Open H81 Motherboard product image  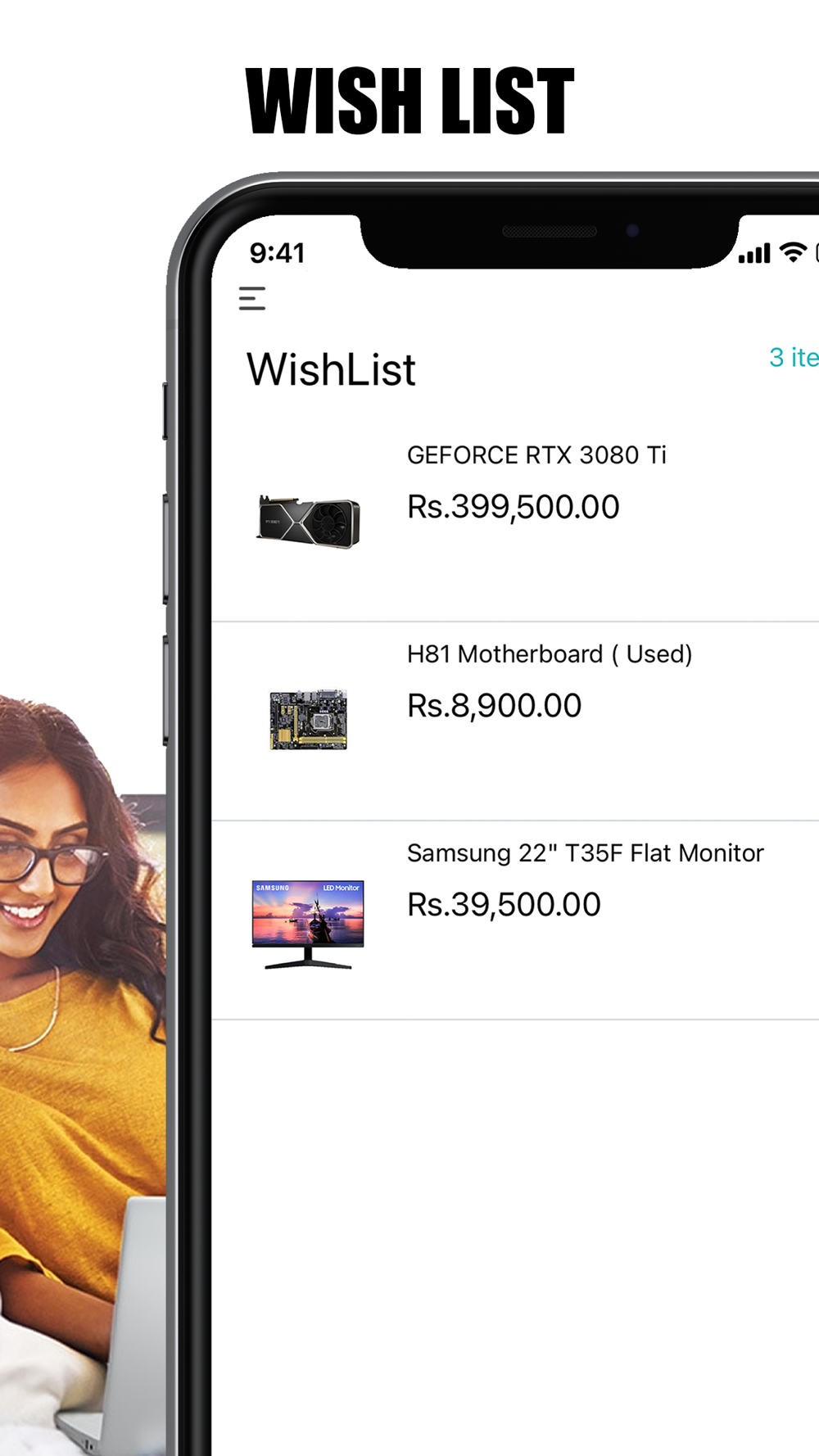point(308,719)
